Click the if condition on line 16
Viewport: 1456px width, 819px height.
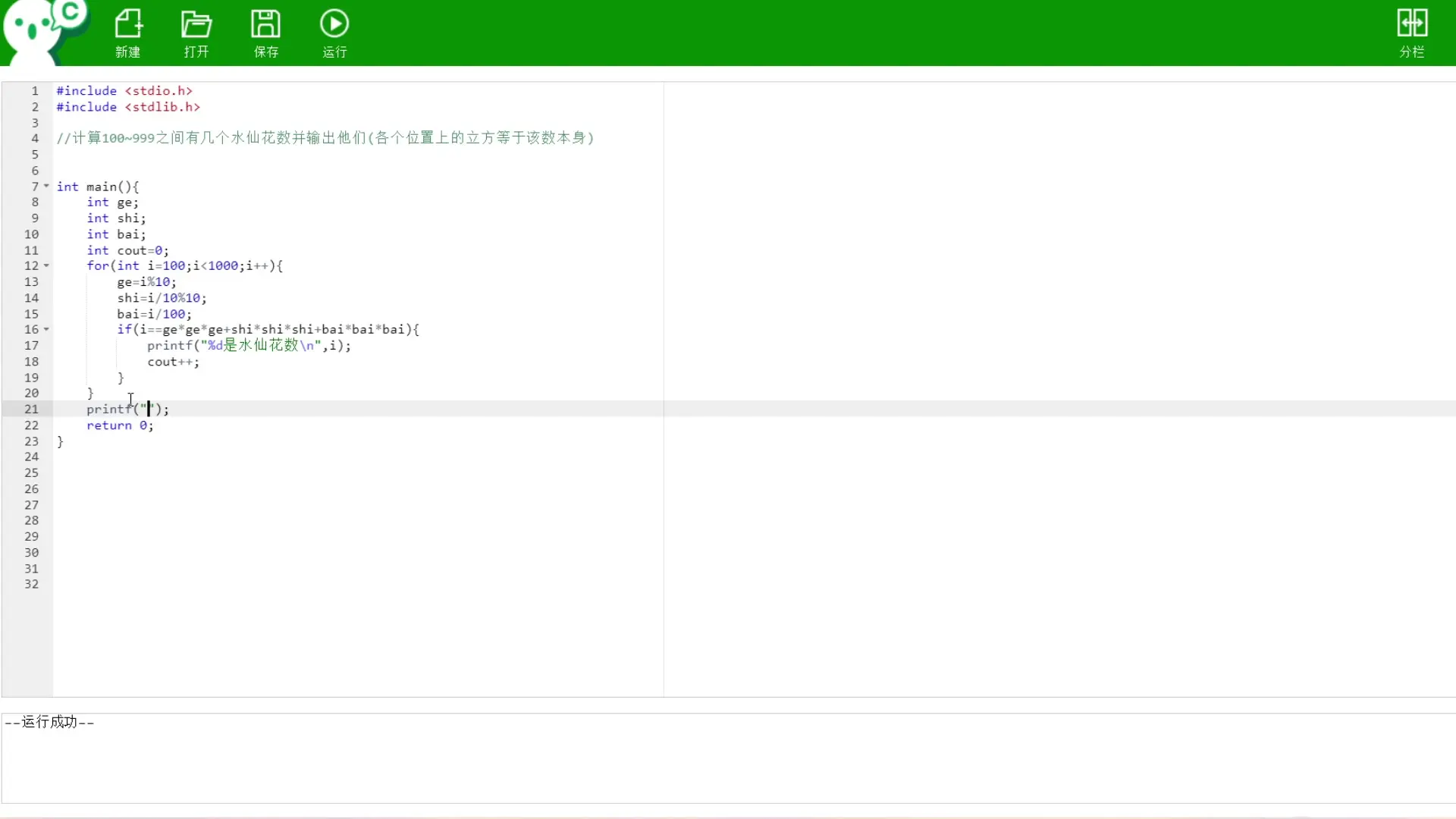click(268, 330)
